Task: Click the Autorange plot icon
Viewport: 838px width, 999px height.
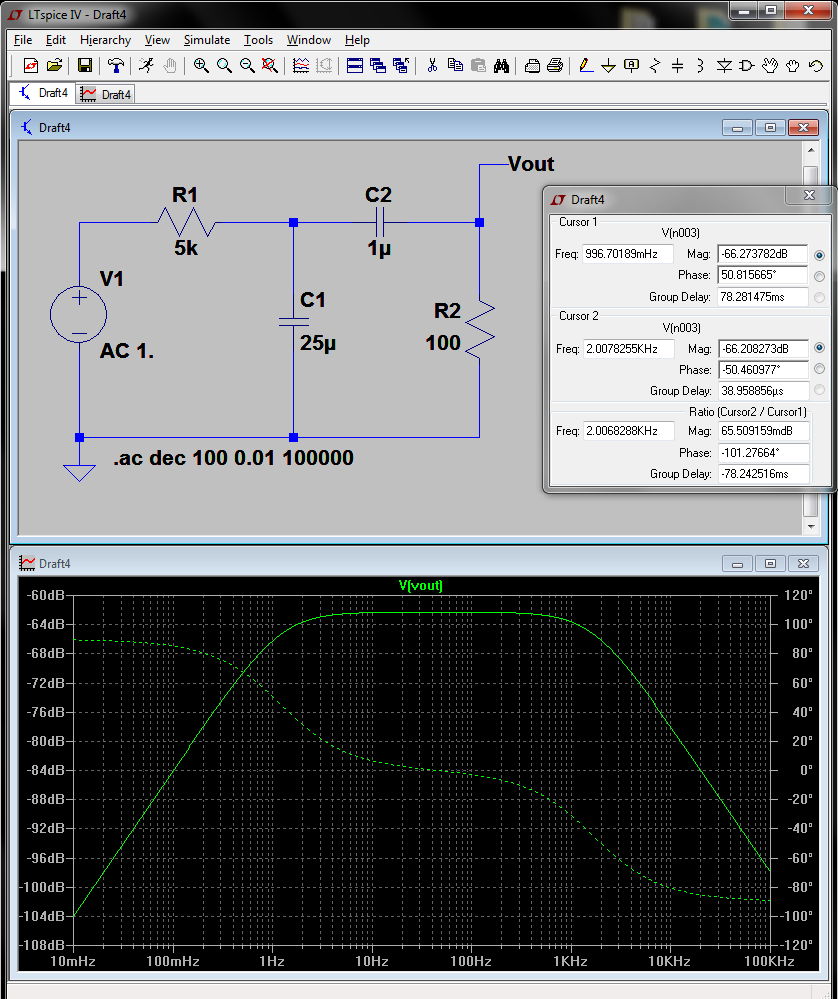Action: (x=301, y=65)
